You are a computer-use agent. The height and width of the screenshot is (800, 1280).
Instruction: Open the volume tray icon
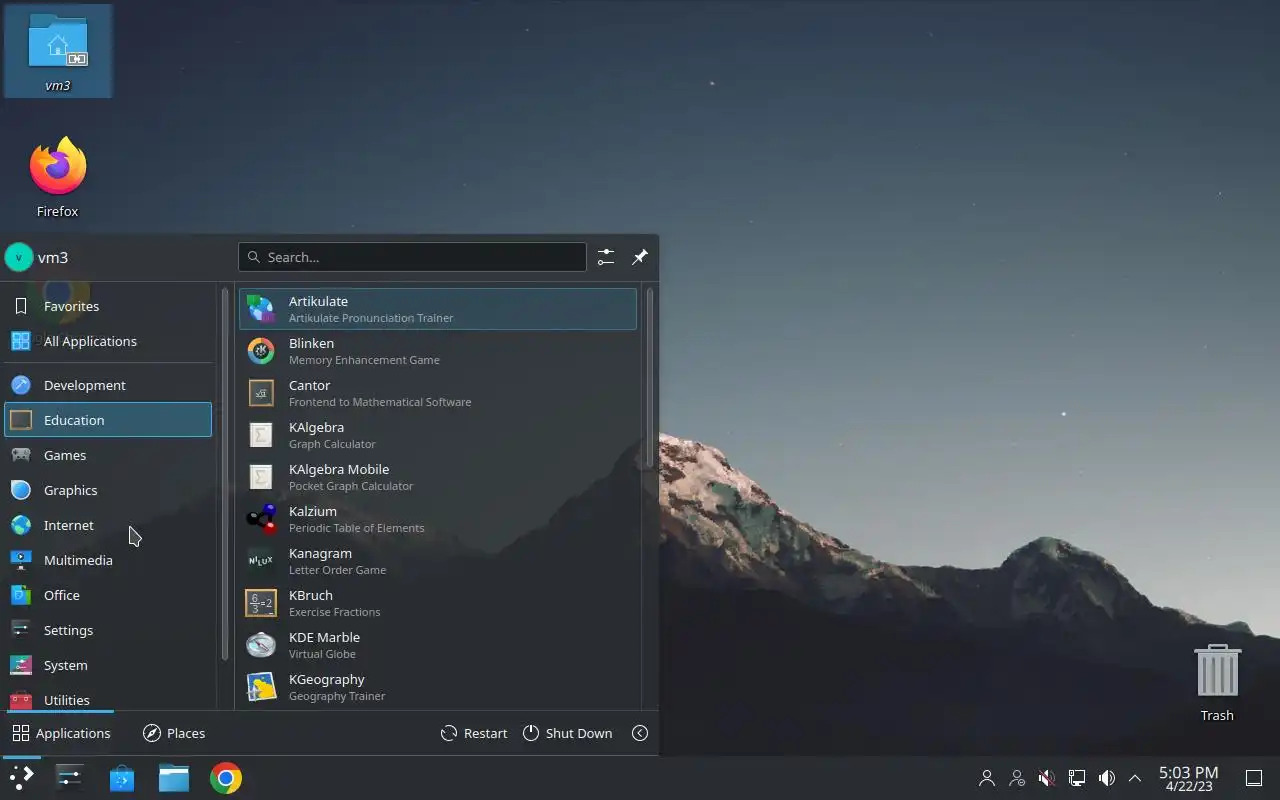coord(1107,778)
